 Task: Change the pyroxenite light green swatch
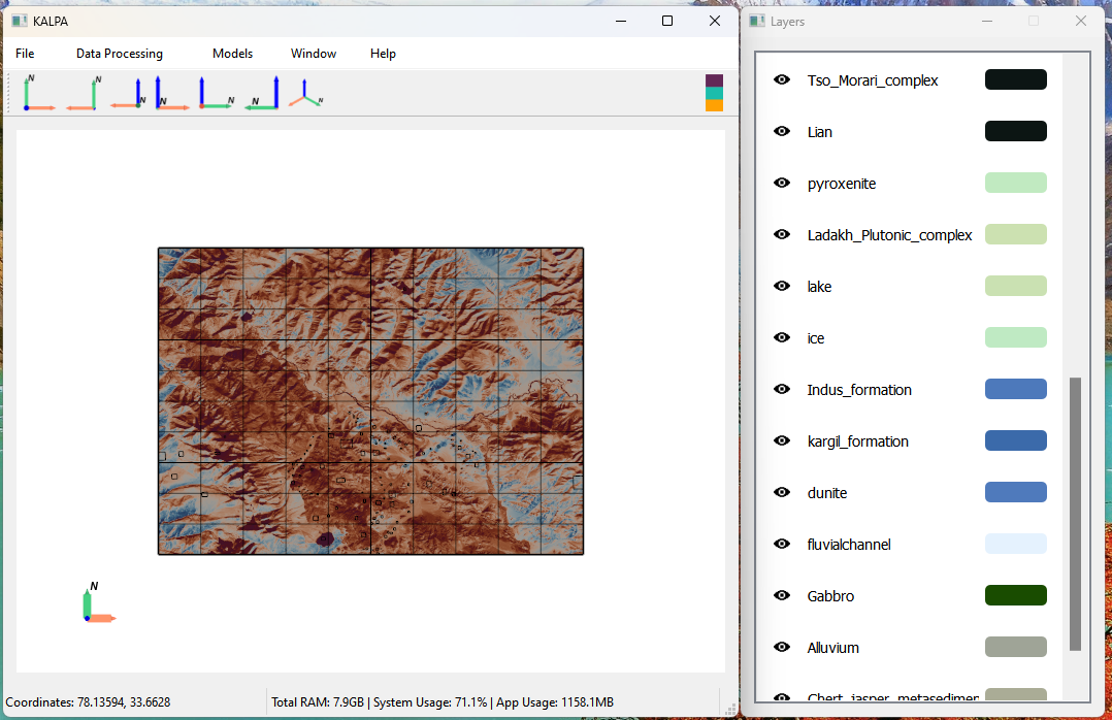[x=1016, y=183]
